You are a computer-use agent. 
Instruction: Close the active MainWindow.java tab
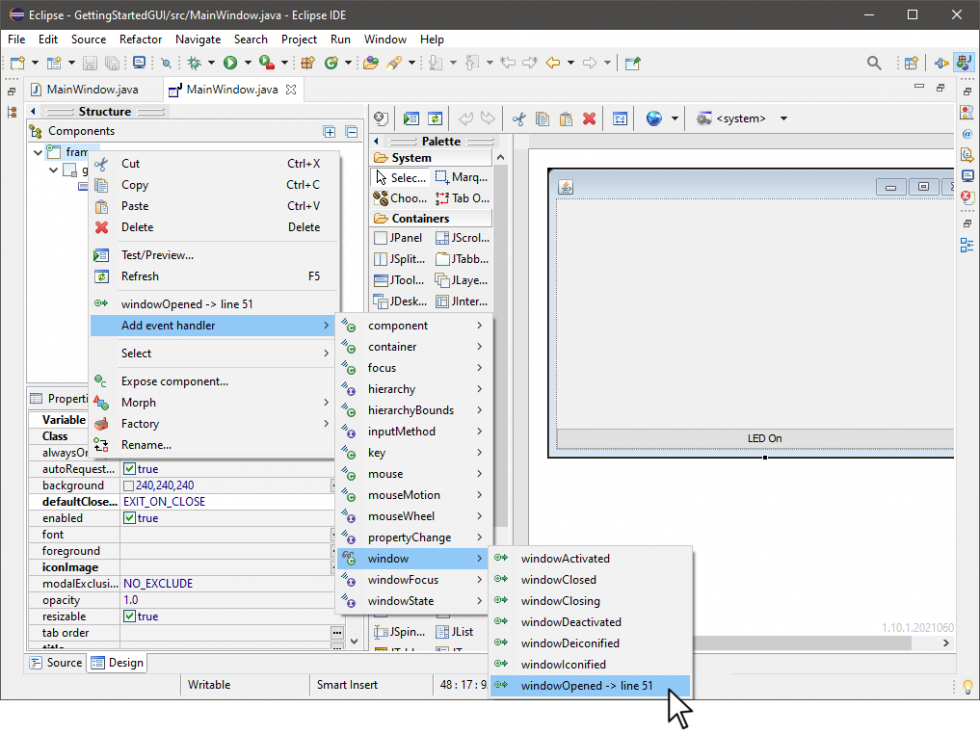(x=291, y=89)
